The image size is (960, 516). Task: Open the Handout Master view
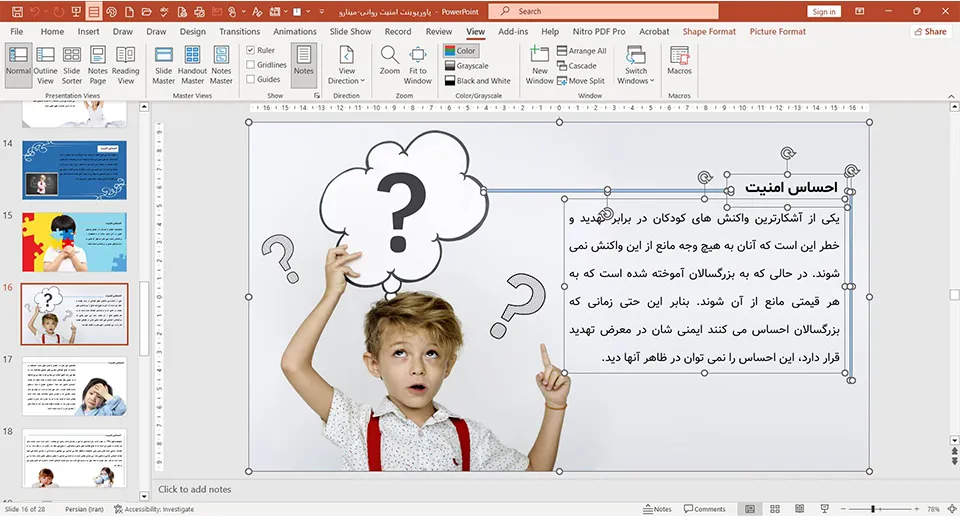pos(192,65)
